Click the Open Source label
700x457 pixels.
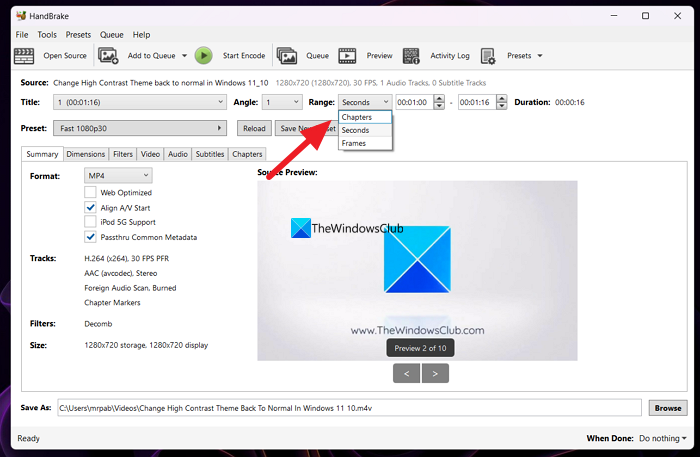[x=65, y=56]
